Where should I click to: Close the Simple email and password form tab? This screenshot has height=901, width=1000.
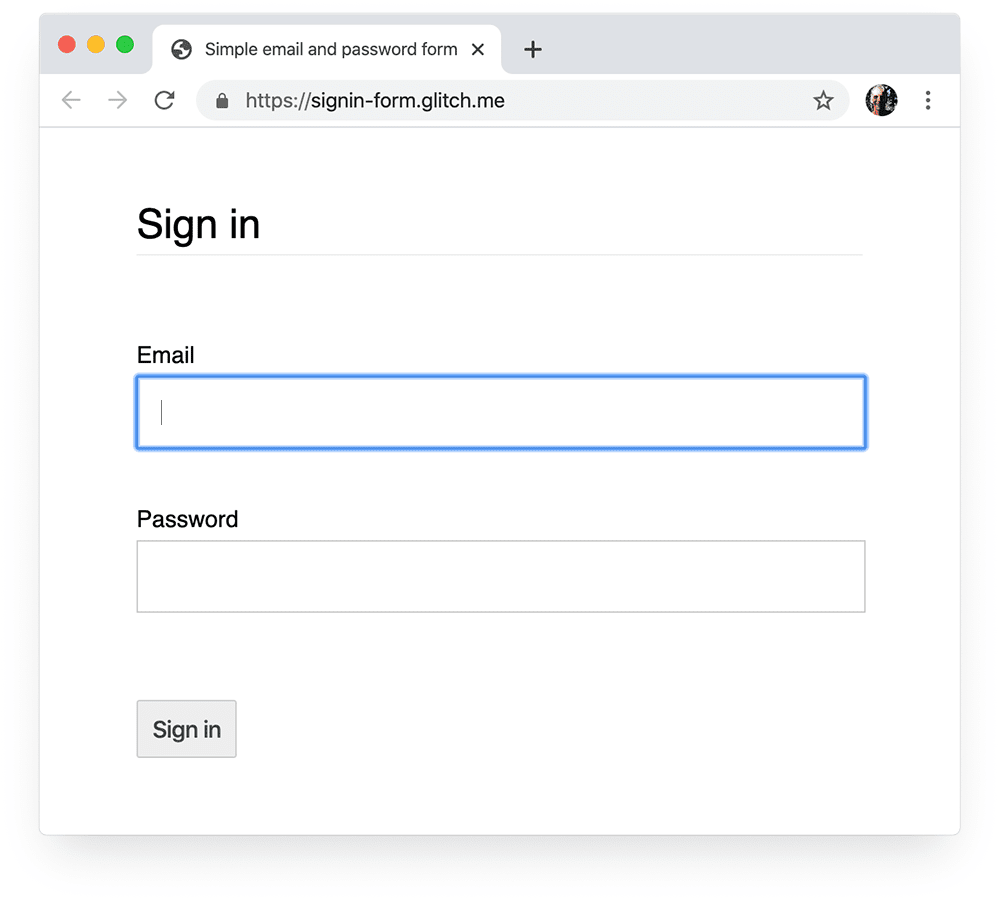point(478,49)
